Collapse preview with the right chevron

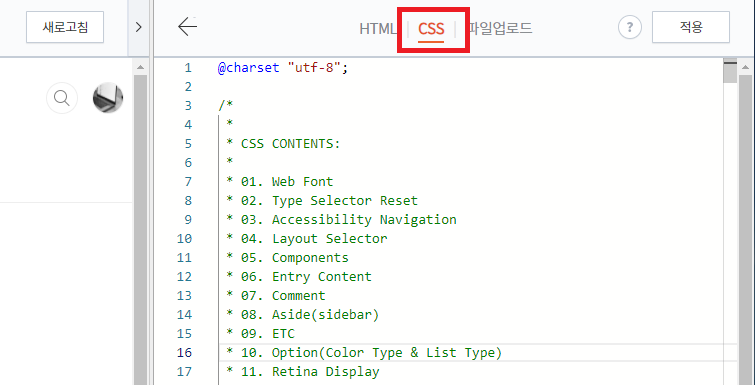tap(139, 27)
